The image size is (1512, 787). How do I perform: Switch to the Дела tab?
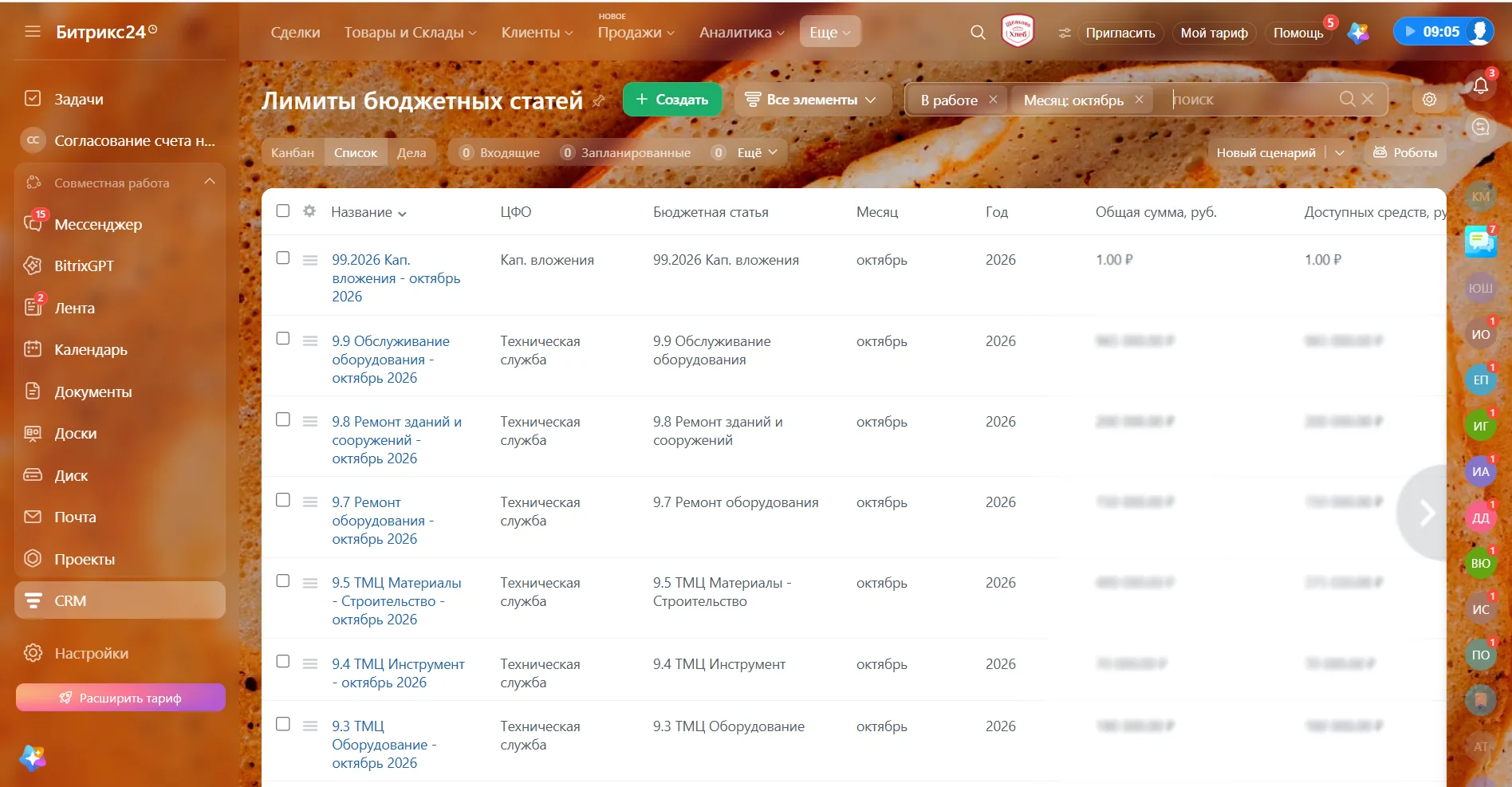(411, 152)
